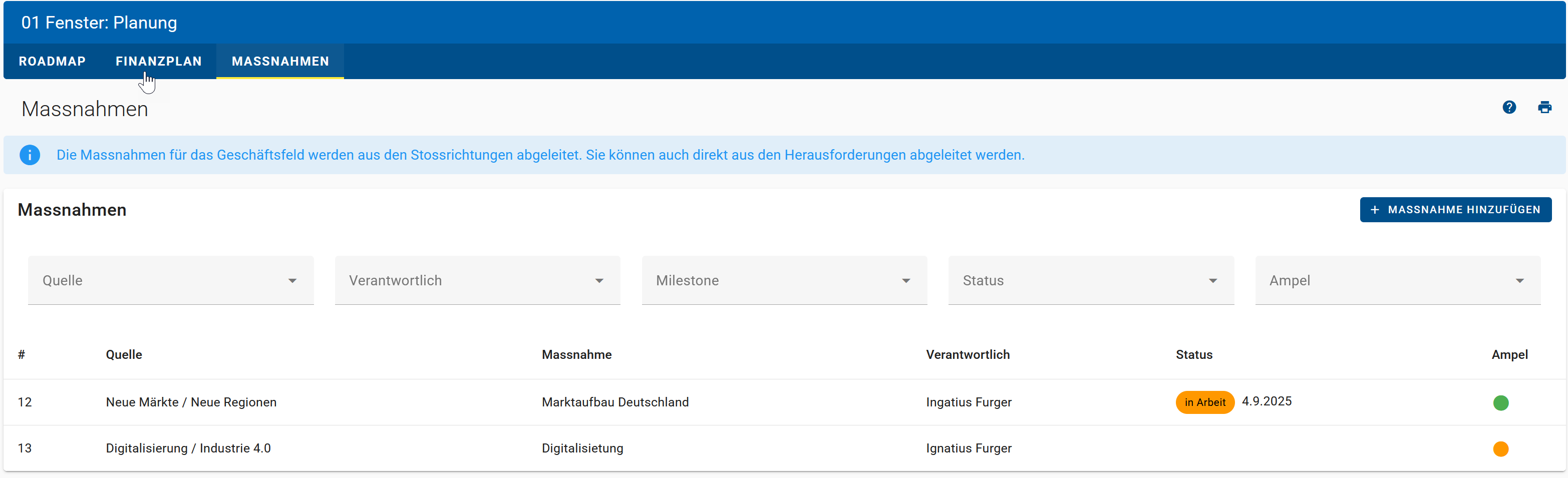Click row number 13
Screen dimensions: 1568x478
tap(25, 448)
